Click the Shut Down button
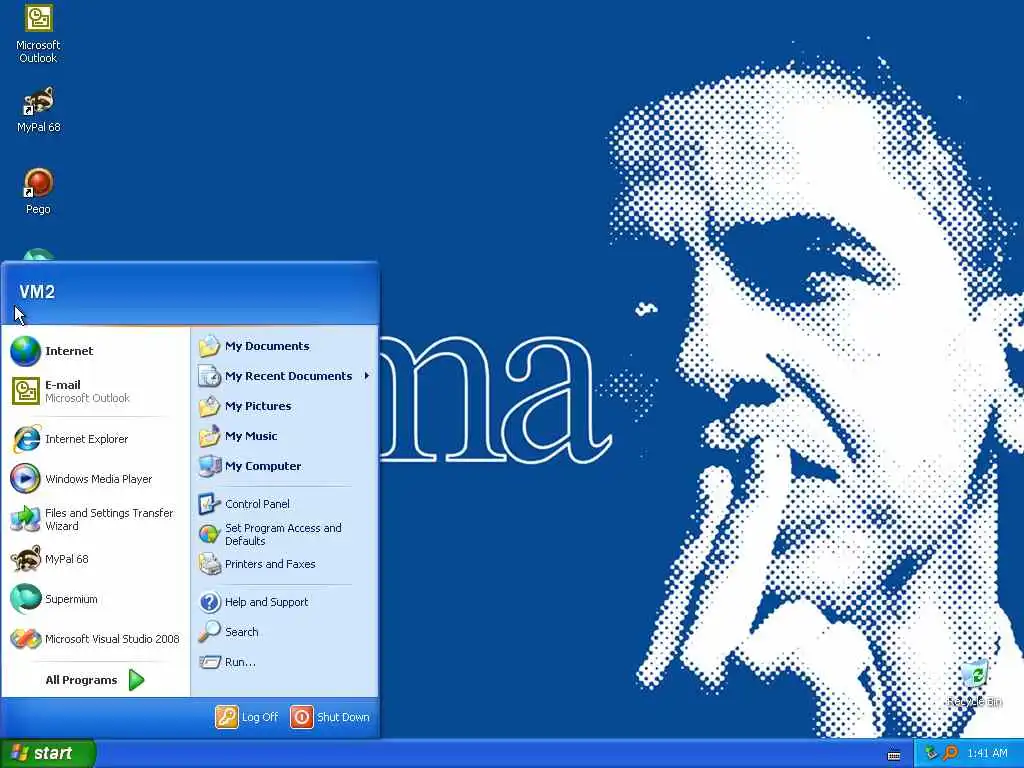 click(330, 717)
